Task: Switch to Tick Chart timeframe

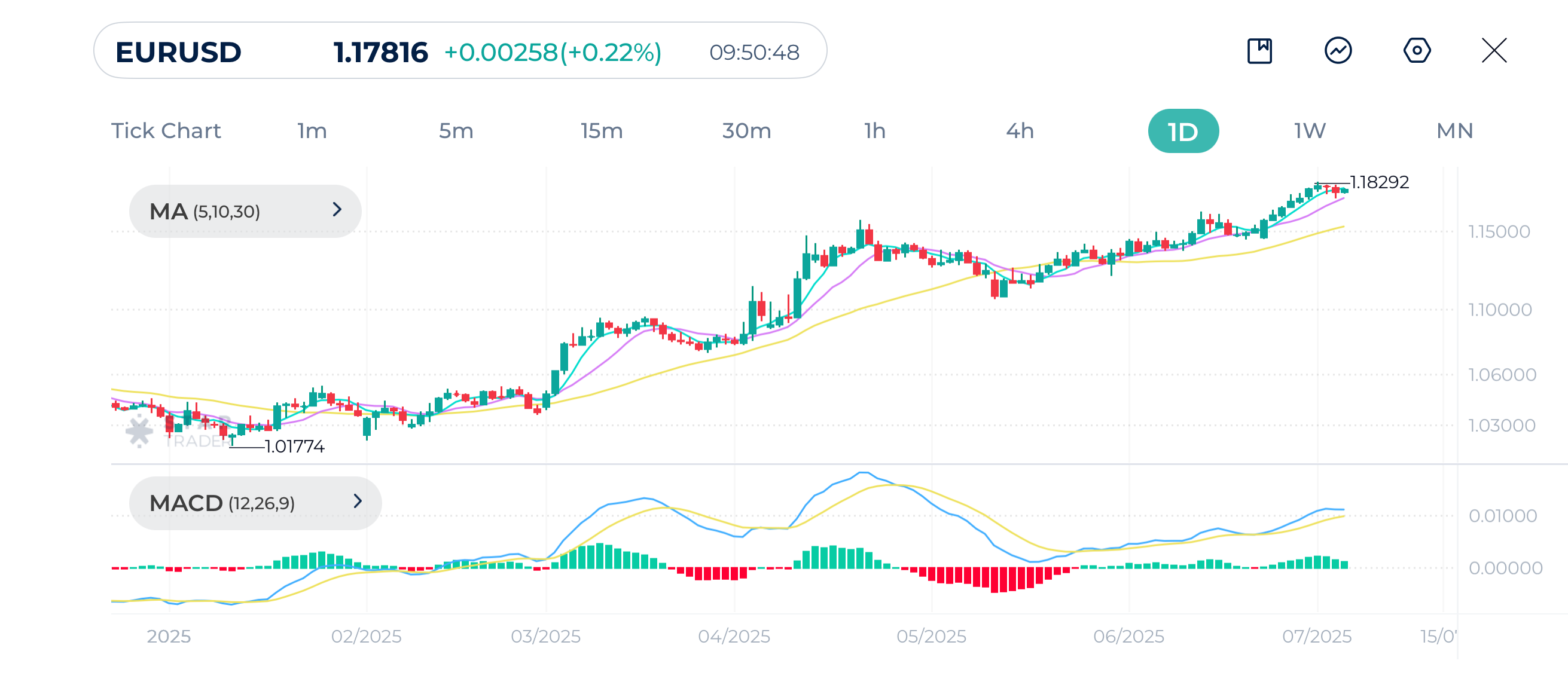Action: point(166,131)
